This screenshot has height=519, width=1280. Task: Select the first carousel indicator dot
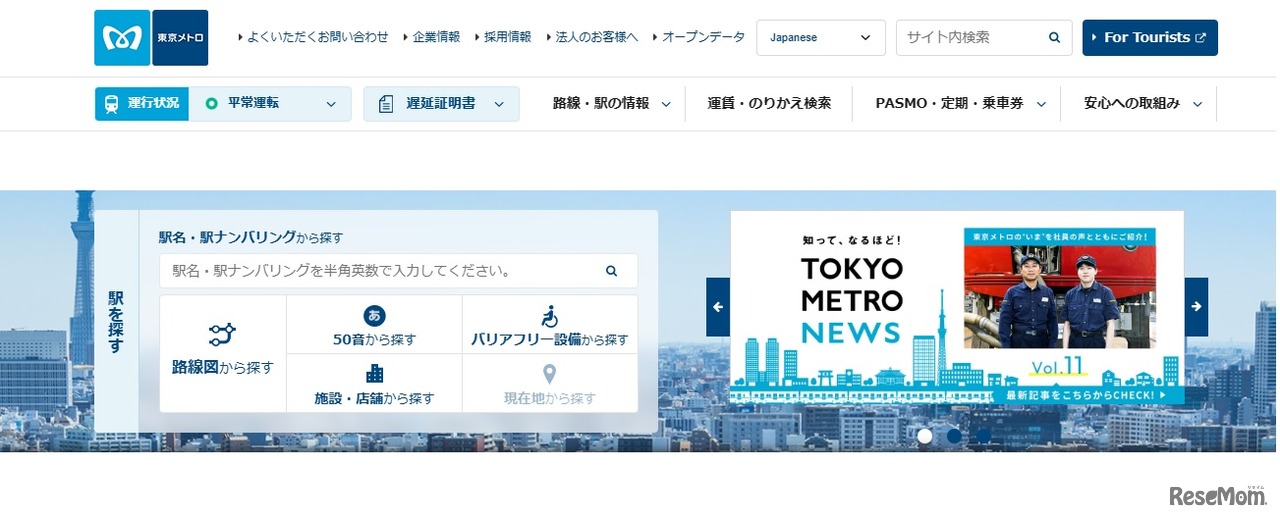click(925, 436)
